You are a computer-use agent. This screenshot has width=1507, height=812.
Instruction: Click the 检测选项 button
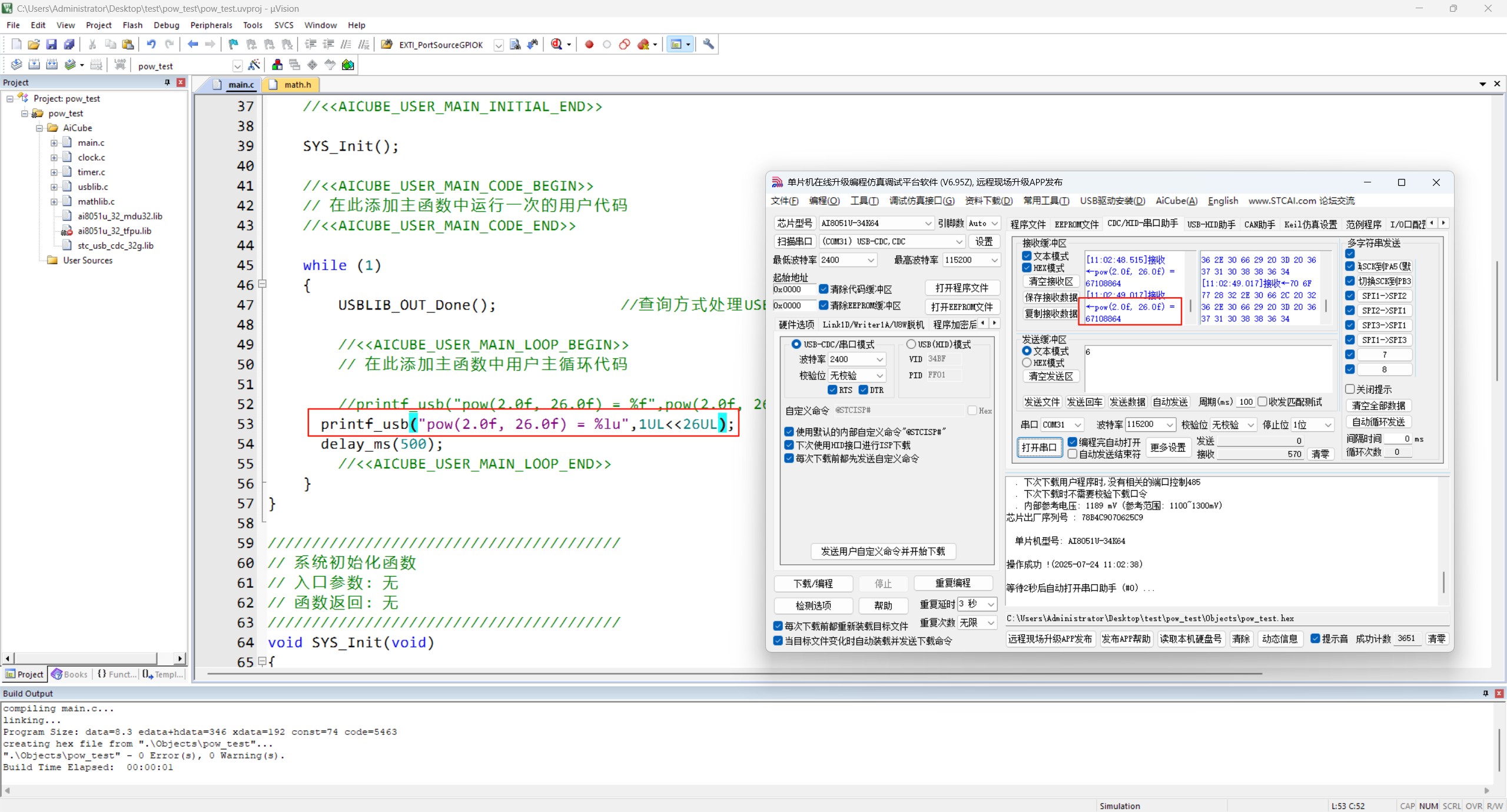click(x=813, y=605)
